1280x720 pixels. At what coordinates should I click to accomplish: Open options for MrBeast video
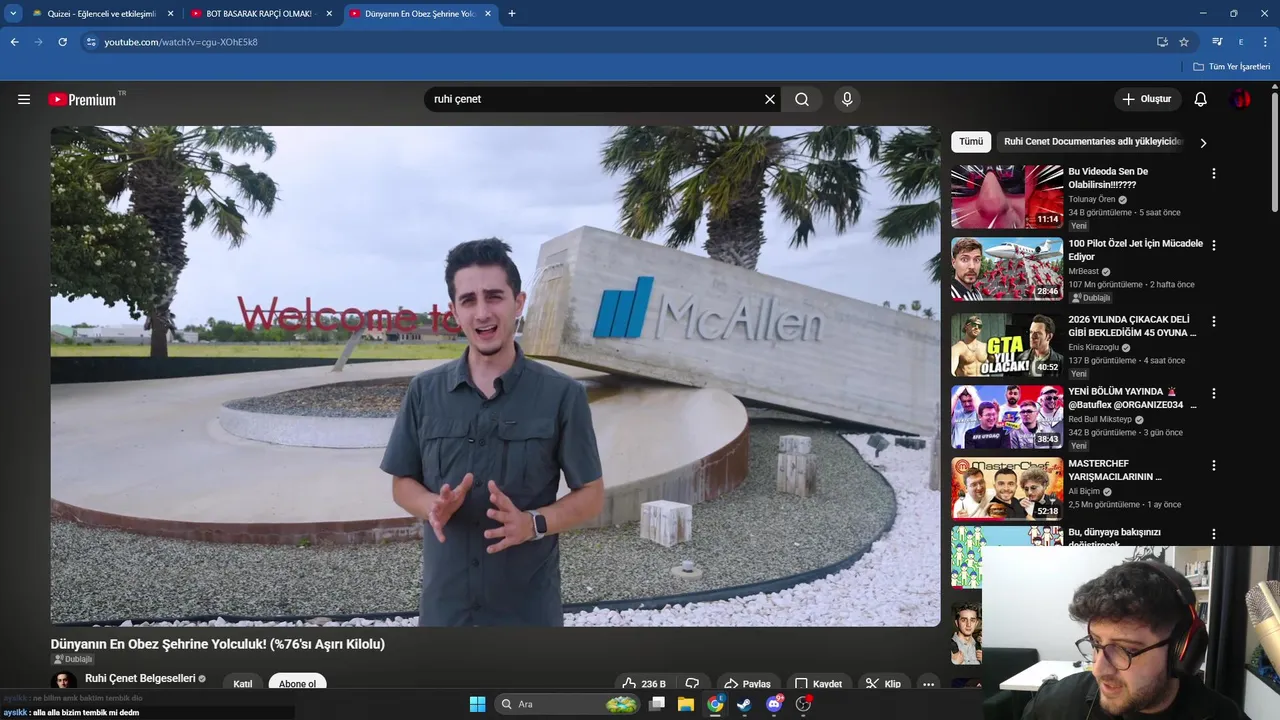(x=1214, y=245)
